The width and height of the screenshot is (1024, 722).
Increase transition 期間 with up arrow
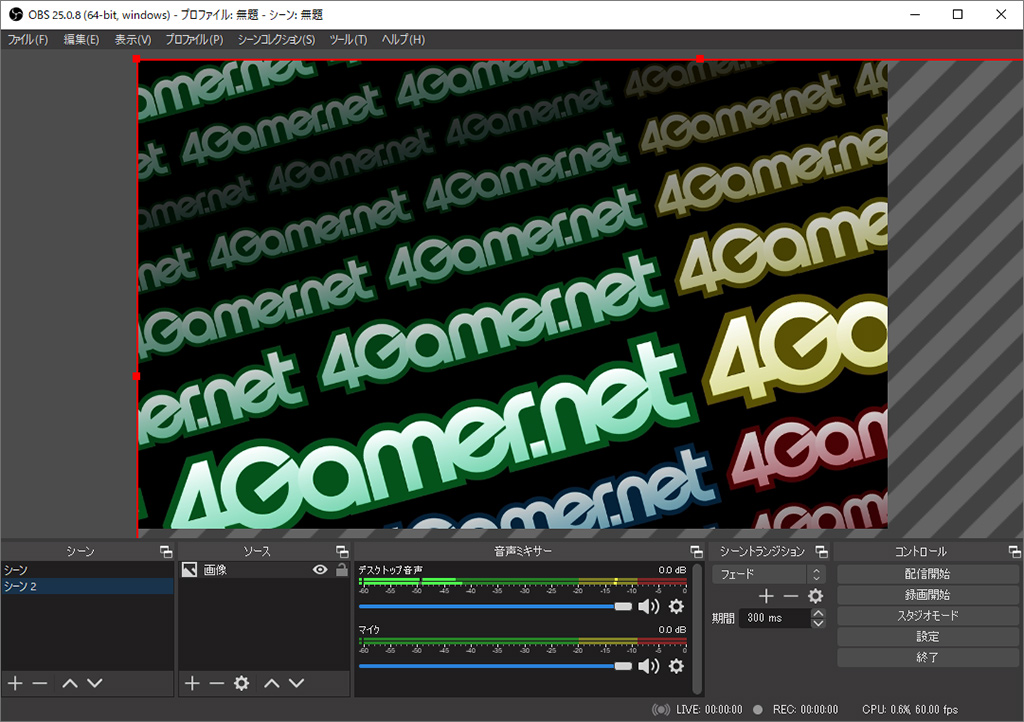[818, 613]
